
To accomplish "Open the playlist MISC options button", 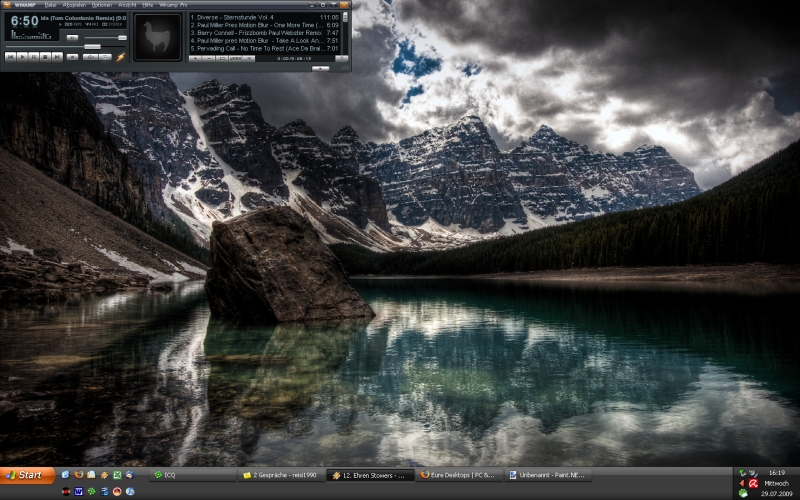I will [x=236, y=59].
